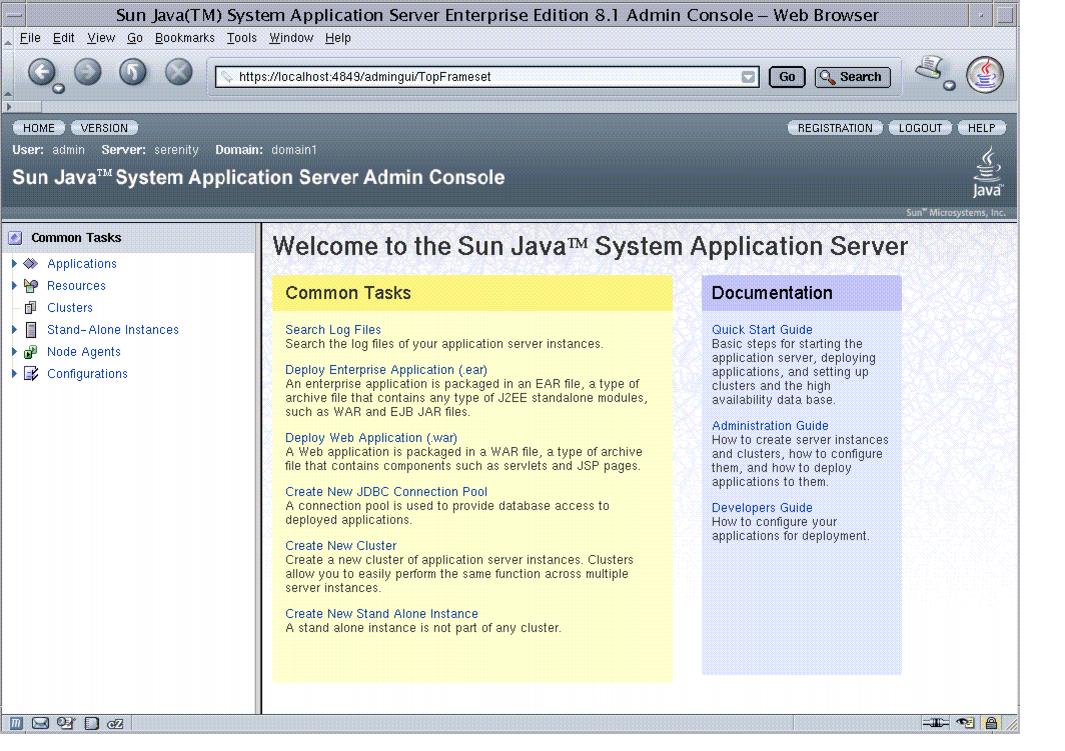
Task: Open the Print button dropdown arrow
Action: coord(949,85)
